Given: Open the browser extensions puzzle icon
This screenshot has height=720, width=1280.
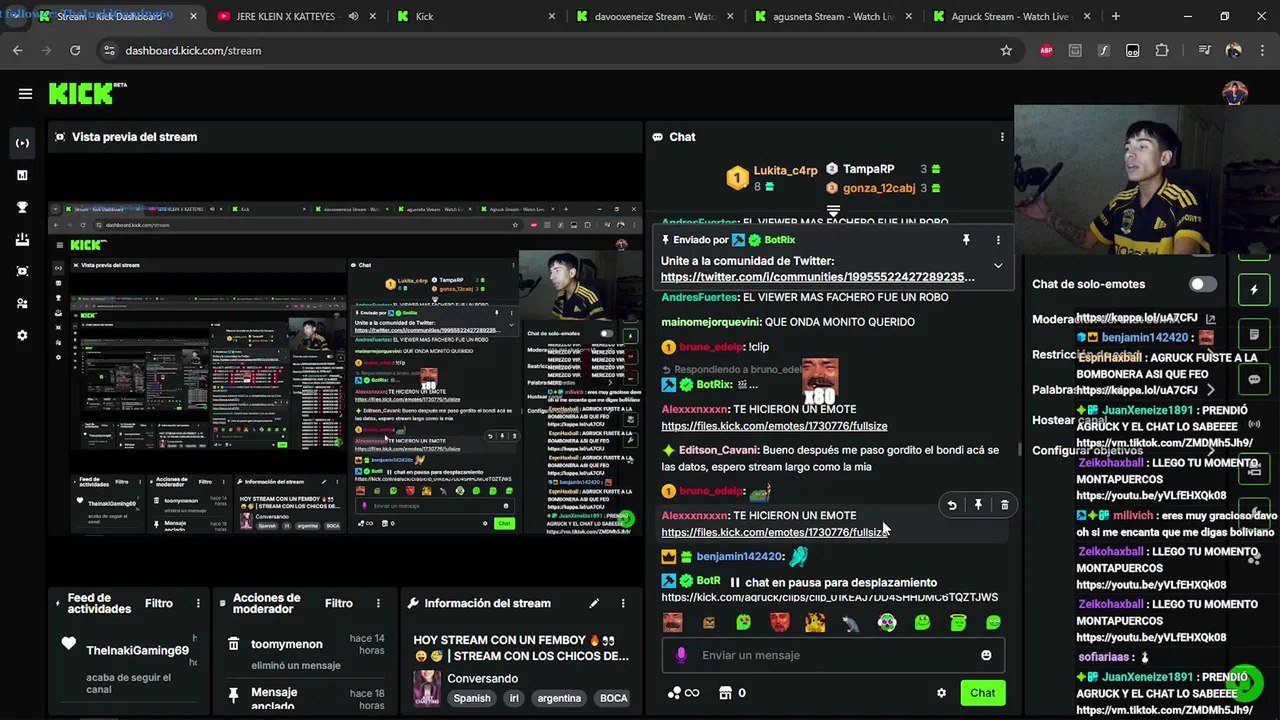Looking at the screenshot, I should (x=1162, y=50).
